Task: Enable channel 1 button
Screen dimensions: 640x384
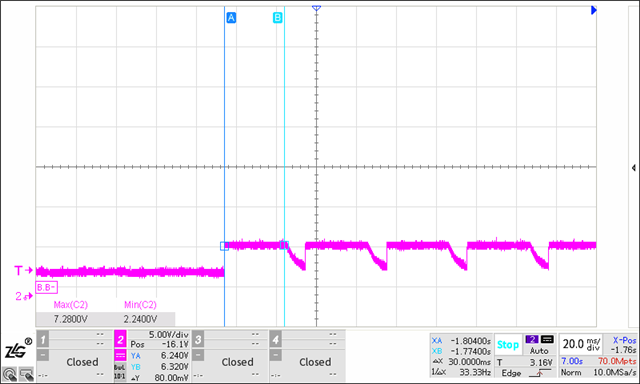Action: (43, 339)
